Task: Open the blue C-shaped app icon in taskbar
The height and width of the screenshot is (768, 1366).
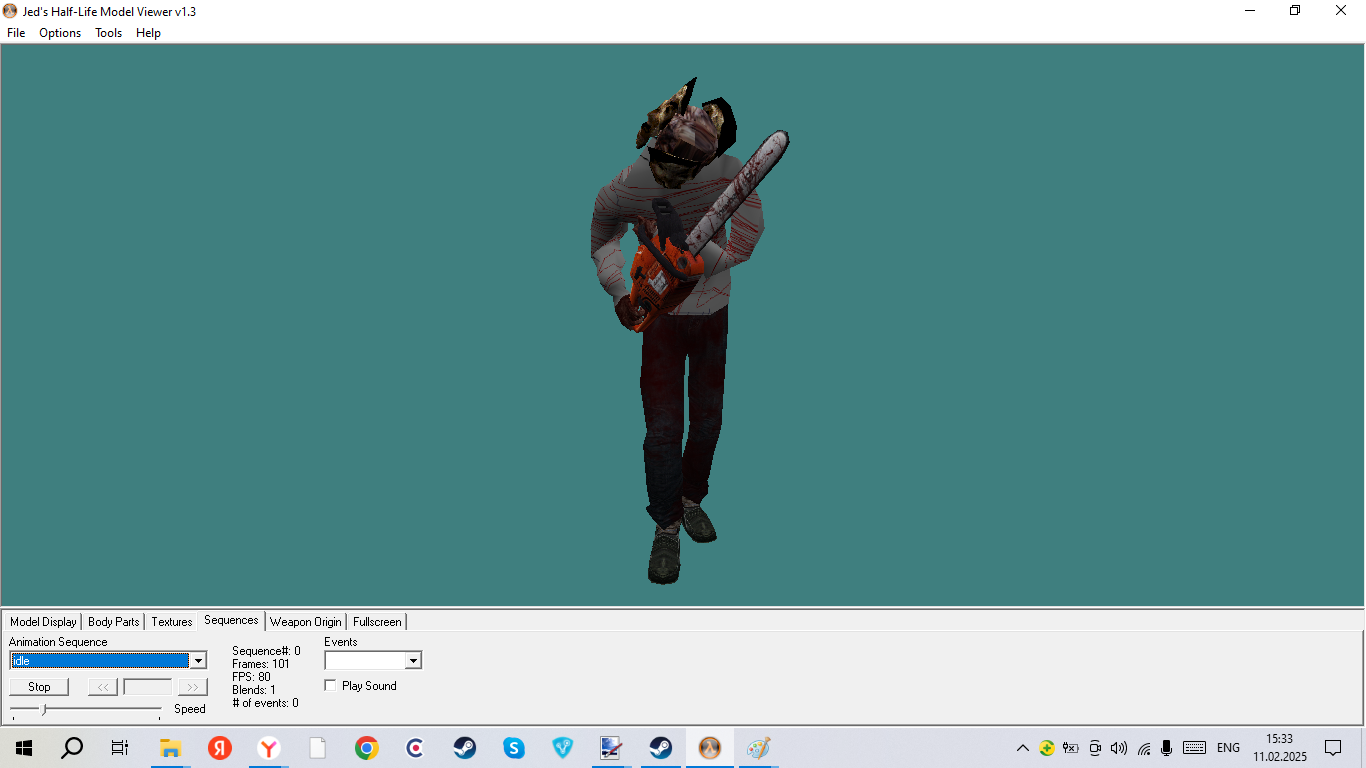Action: (x=416, y=748)
